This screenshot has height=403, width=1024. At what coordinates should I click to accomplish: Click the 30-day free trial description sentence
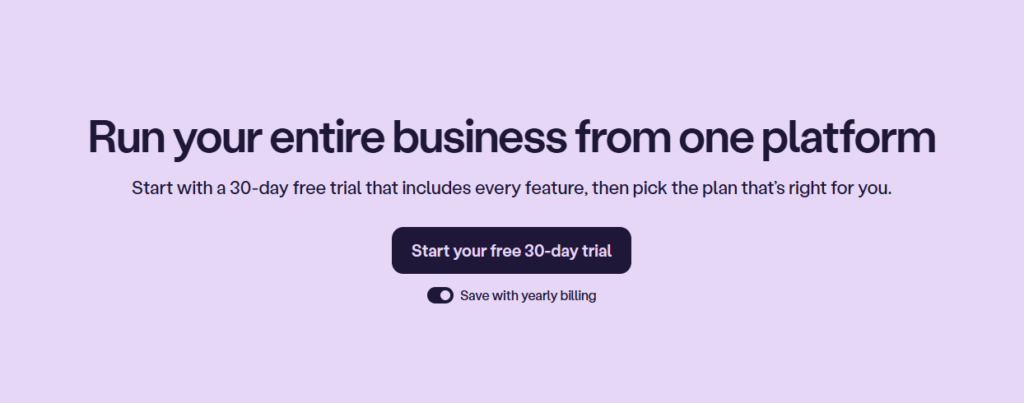click(x=511, y=188)
